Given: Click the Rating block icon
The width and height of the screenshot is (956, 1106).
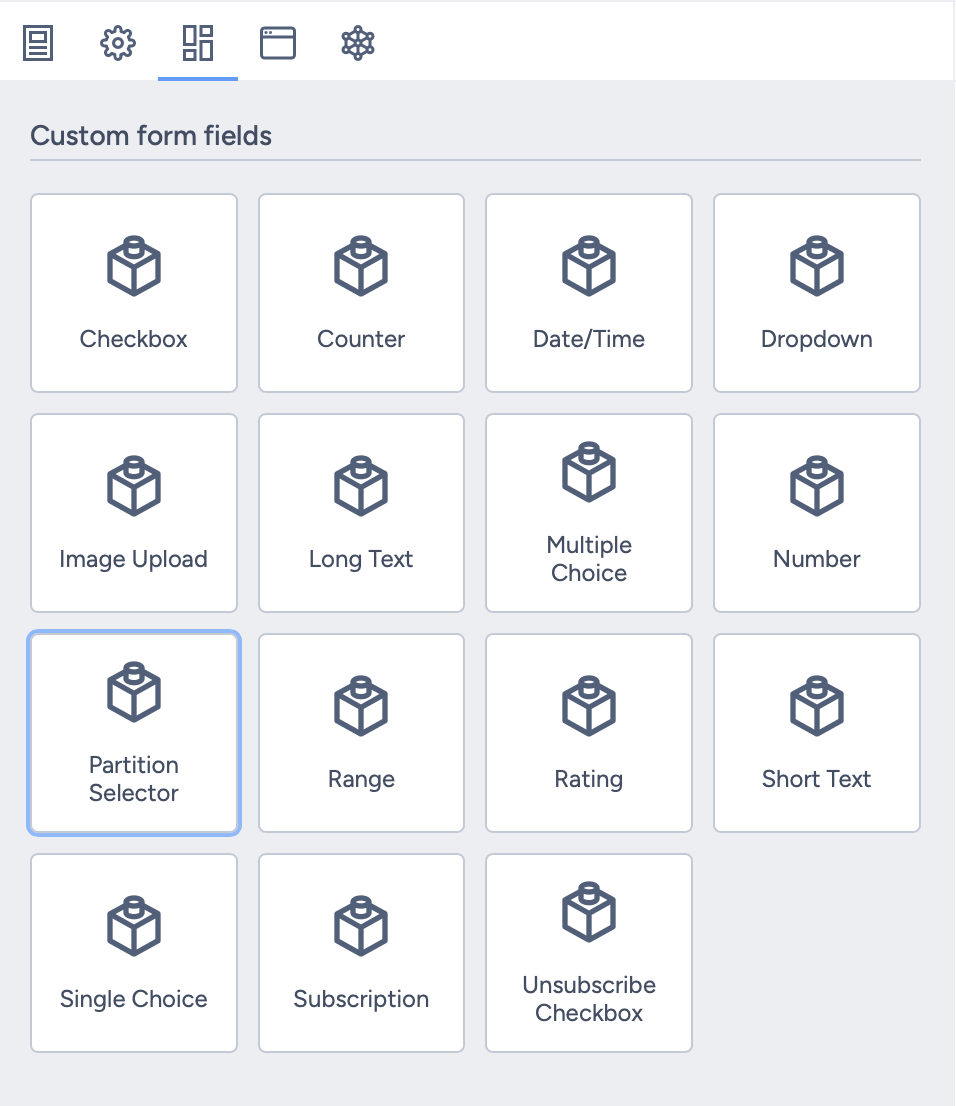Looking at the screenshot, I should click(589, 706).
